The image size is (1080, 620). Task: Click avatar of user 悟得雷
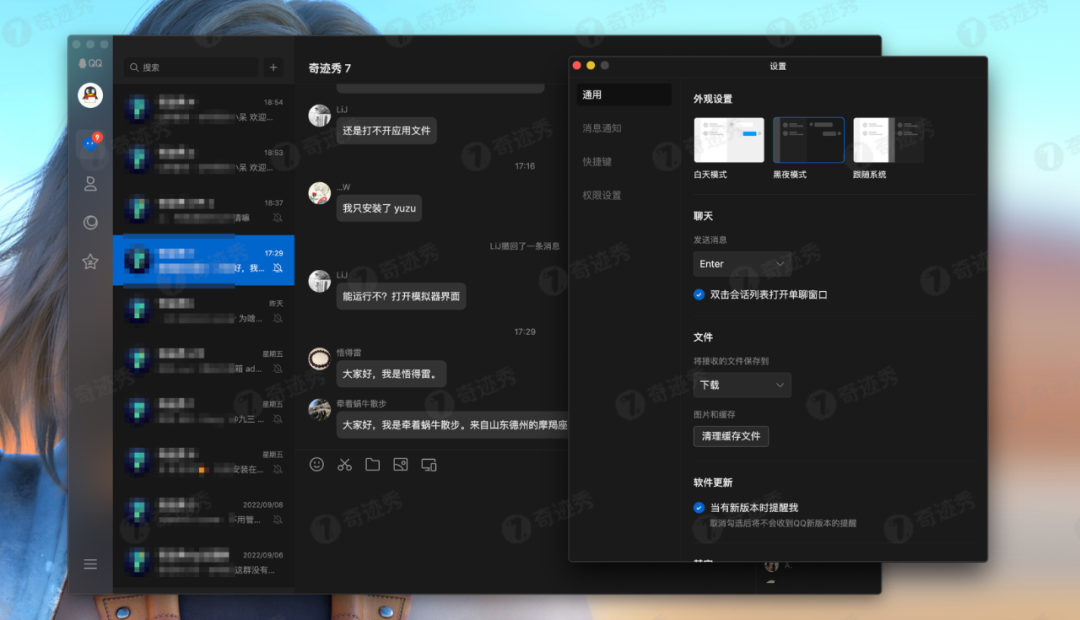(x=319, y=359)
